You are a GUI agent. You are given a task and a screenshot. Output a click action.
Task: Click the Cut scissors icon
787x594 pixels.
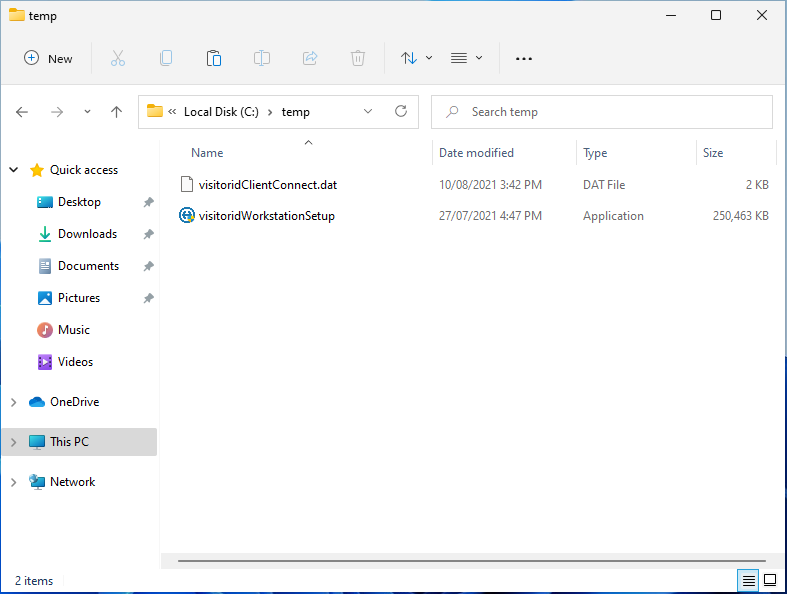click(118, 58)
